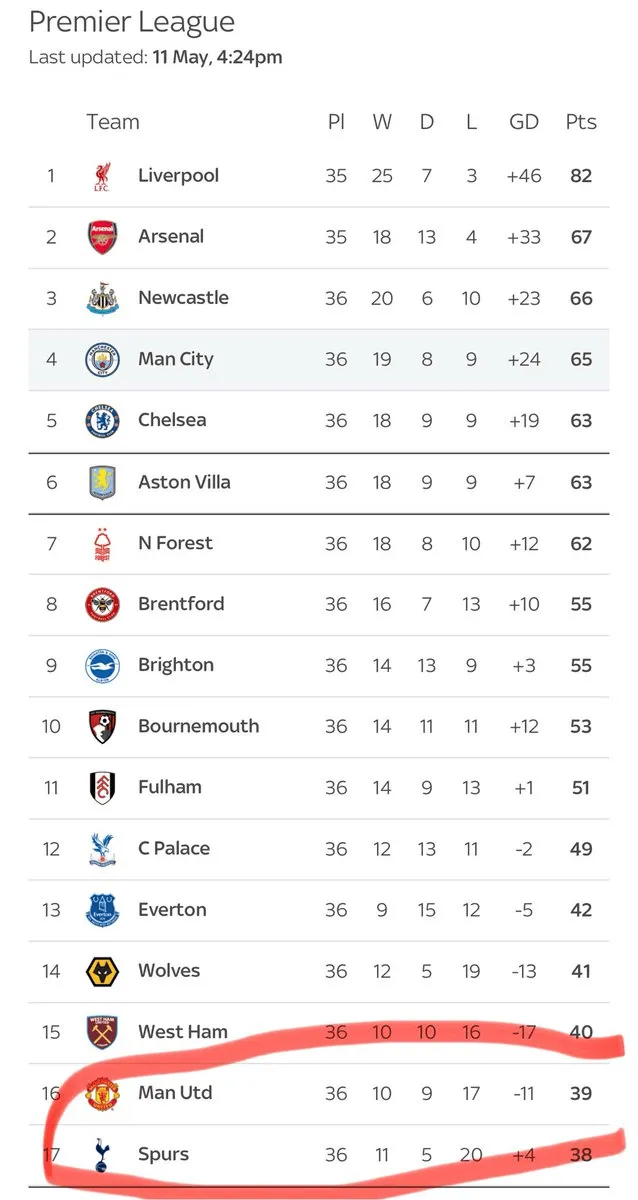Click the Liverpool club crest
The height and width of the screenshot is (1200, 638).
pyautogui.click(x=102, y=176)
